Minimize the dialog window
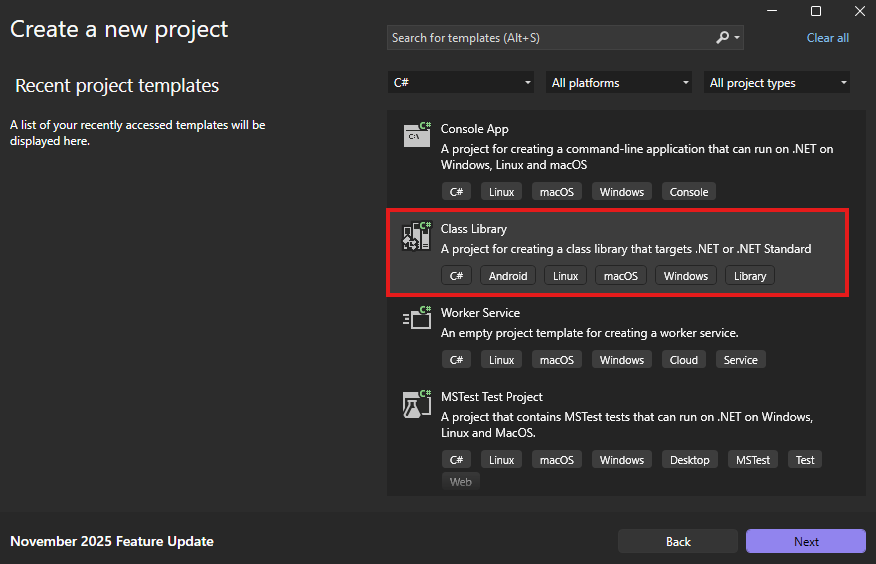The image size is (876, 564). 772,11
